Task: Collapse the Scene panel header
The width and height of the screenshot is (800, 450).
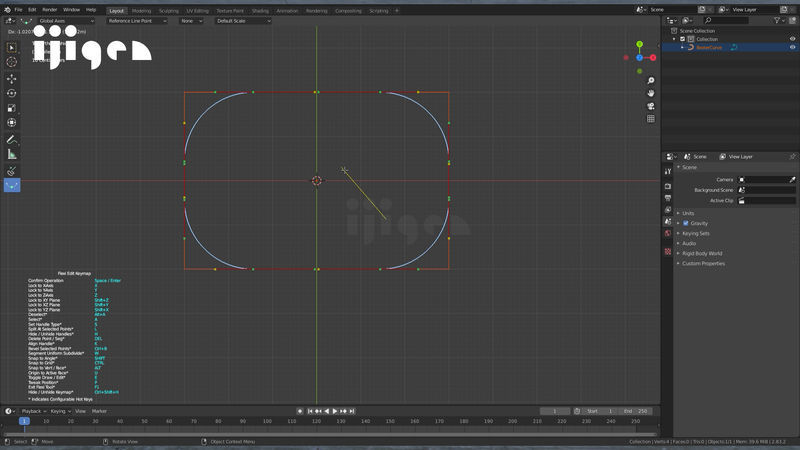Action: point(687,167)
